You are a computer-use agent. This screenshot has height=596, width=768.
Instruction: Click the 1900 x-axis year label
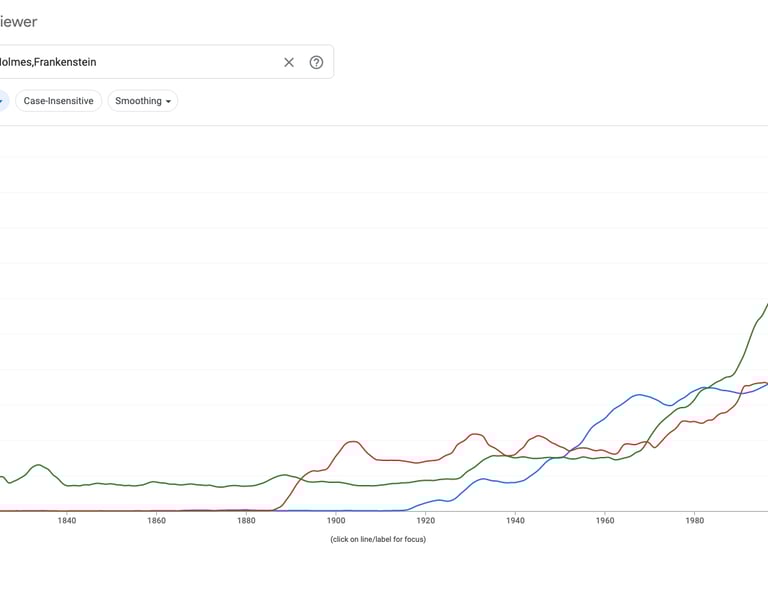pos(336,520)
